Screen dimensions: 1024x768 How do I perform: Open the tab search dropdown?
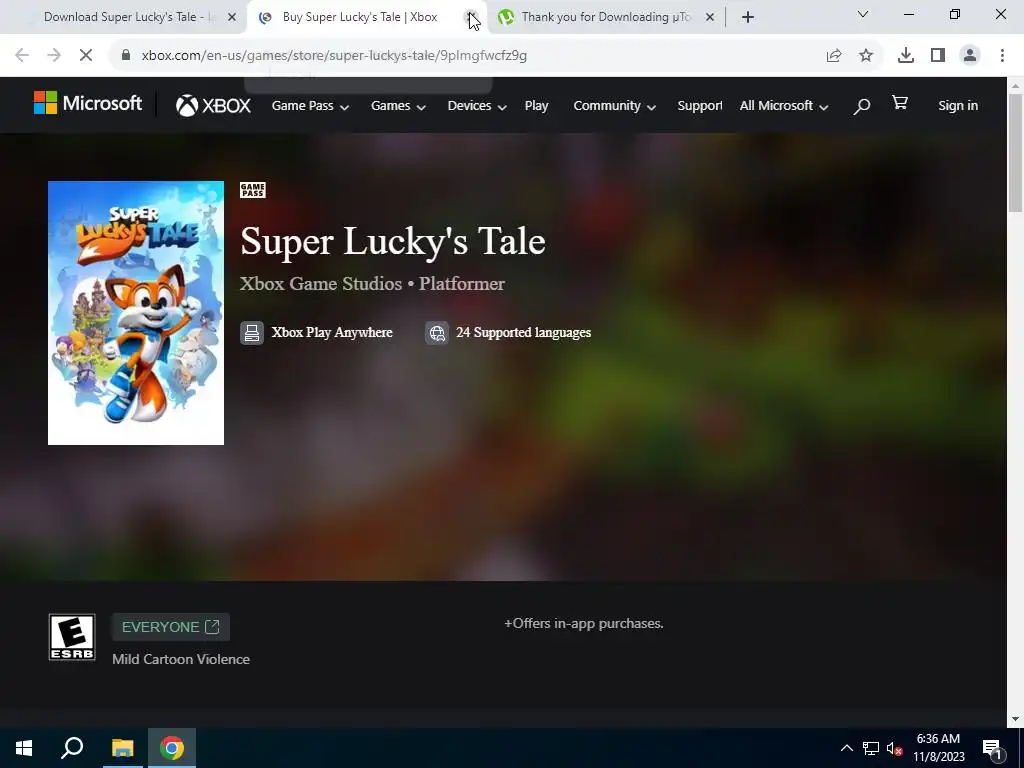pos(863,14)
